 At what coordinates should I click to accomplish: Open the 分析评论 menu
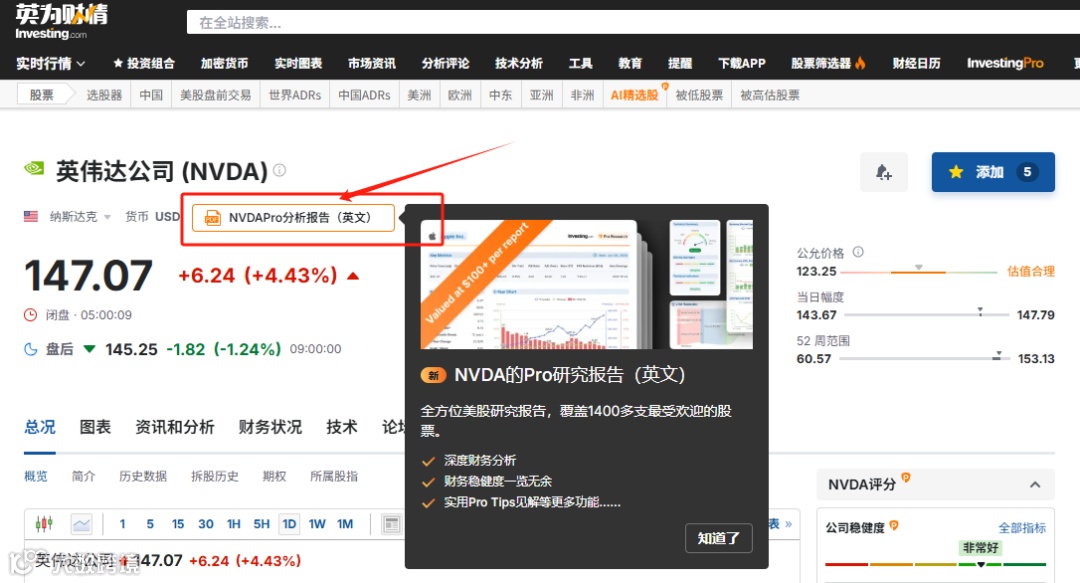pos(446,63)
